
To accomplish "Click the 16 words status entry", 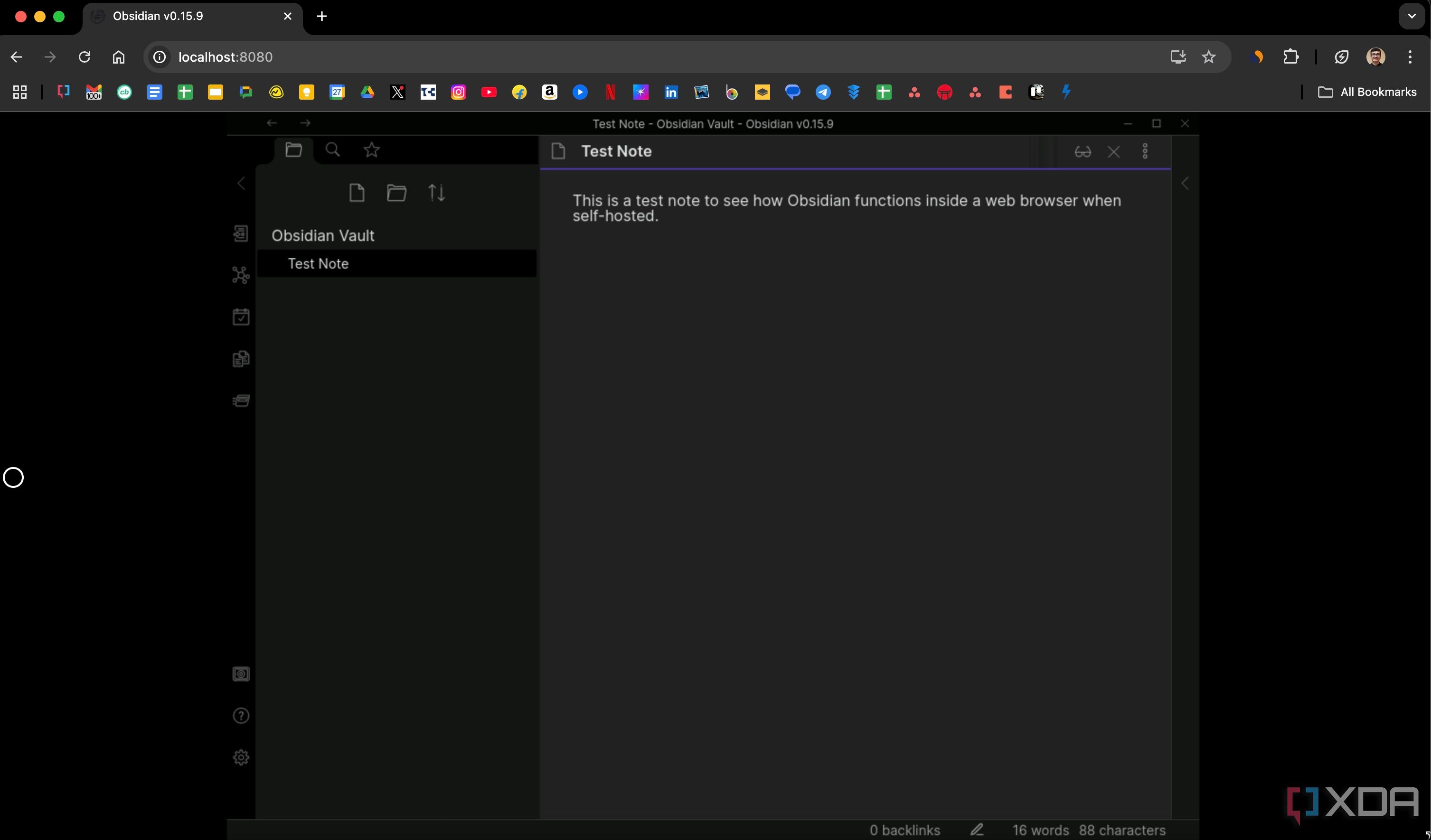I will pyautogui.click(x=1040, y=830).
